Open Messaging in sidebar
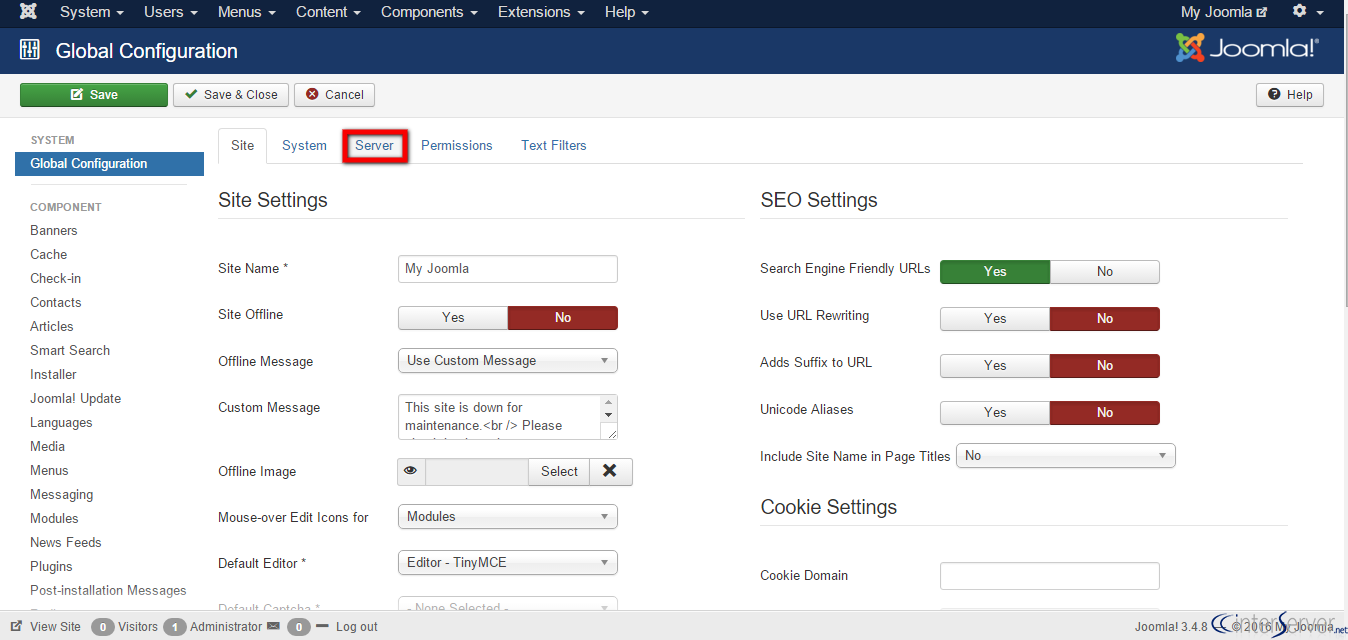The height and width of the screenshot is (640, 1348). tap(62, 495)
